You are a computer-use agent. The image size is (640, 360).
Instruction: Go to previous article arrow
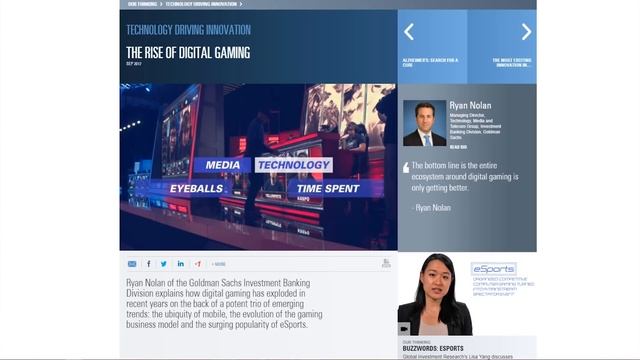409,32
